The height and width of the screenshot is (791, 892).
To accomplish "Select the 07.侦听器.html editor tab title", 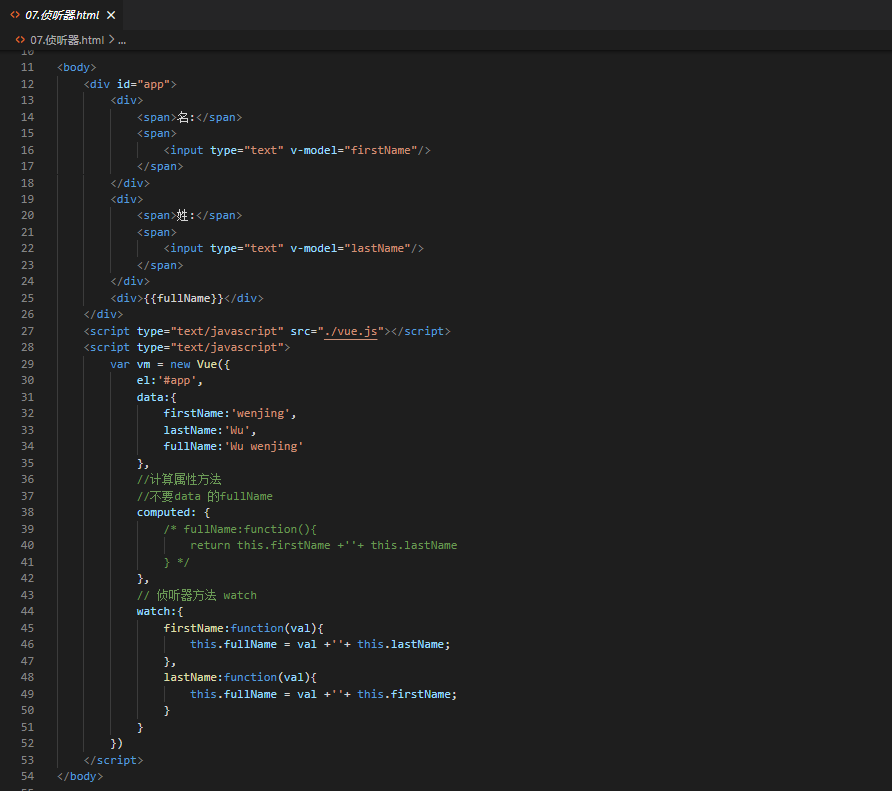I will [63, 15].
